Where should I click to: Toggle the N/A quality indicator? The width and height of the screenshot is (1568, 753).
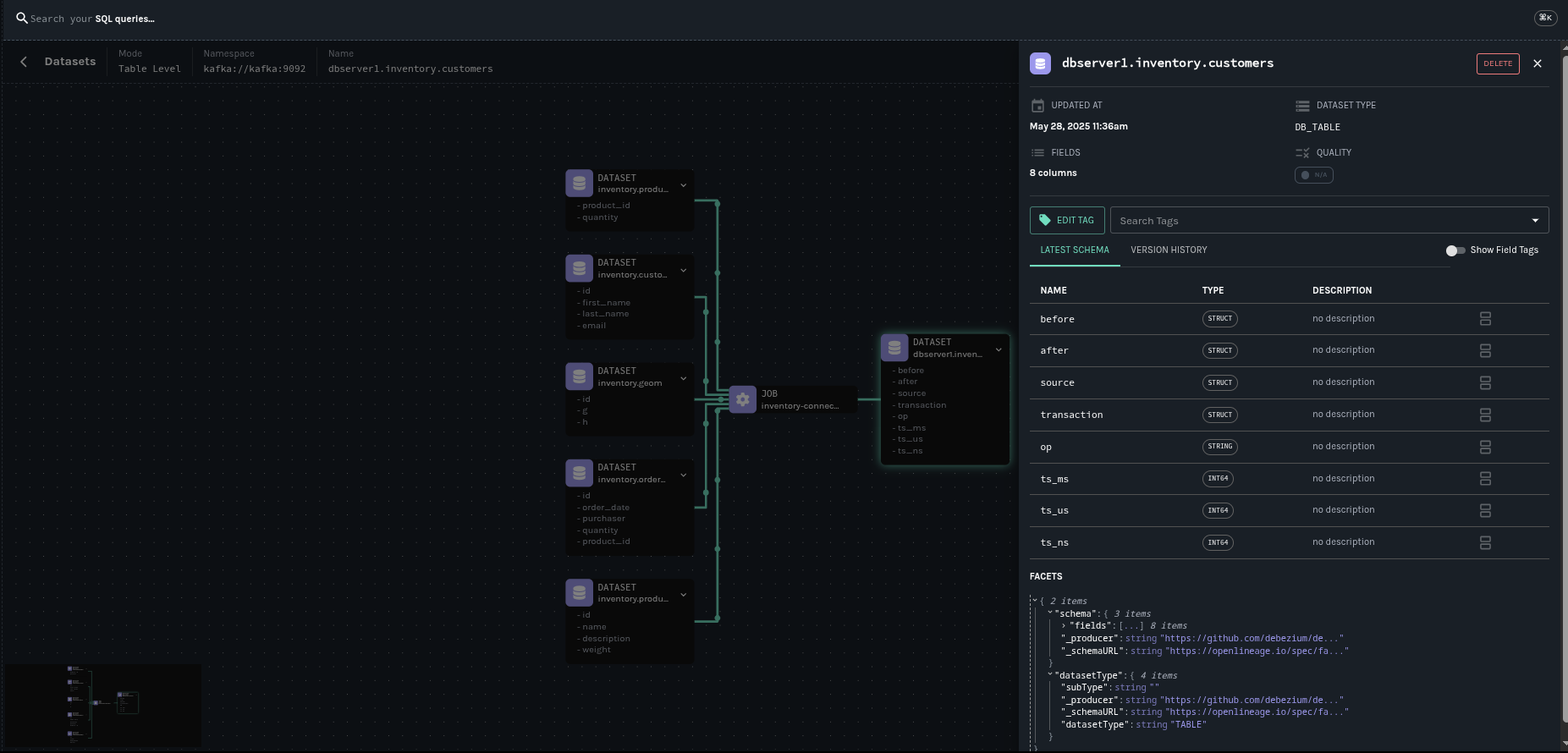point(1313,175)
